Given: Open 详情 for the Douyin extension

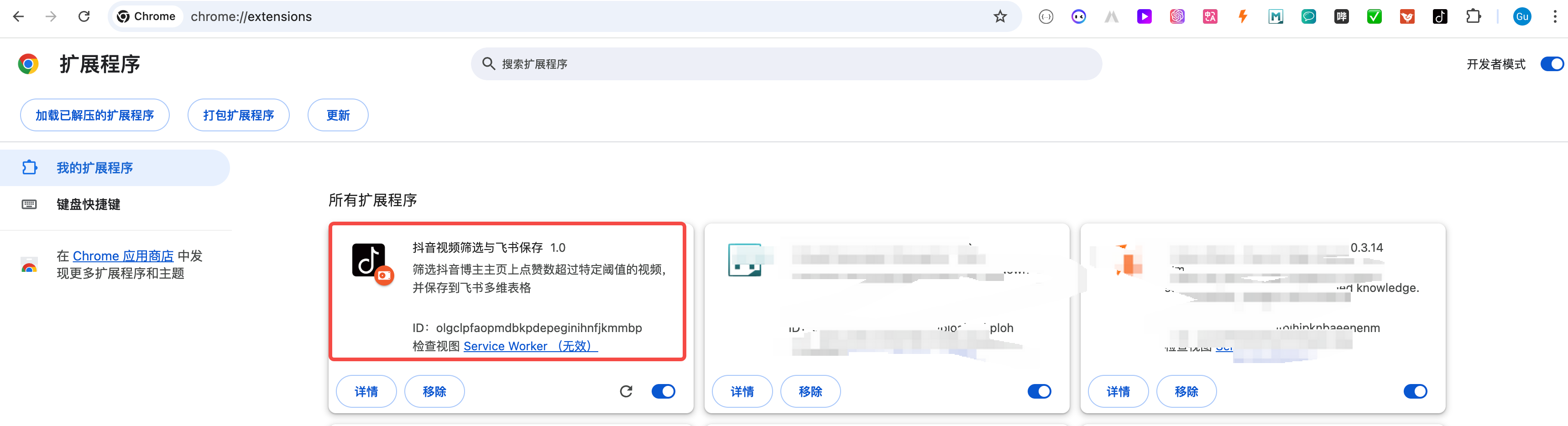Looking at the screenshot, I should (366, 391).
